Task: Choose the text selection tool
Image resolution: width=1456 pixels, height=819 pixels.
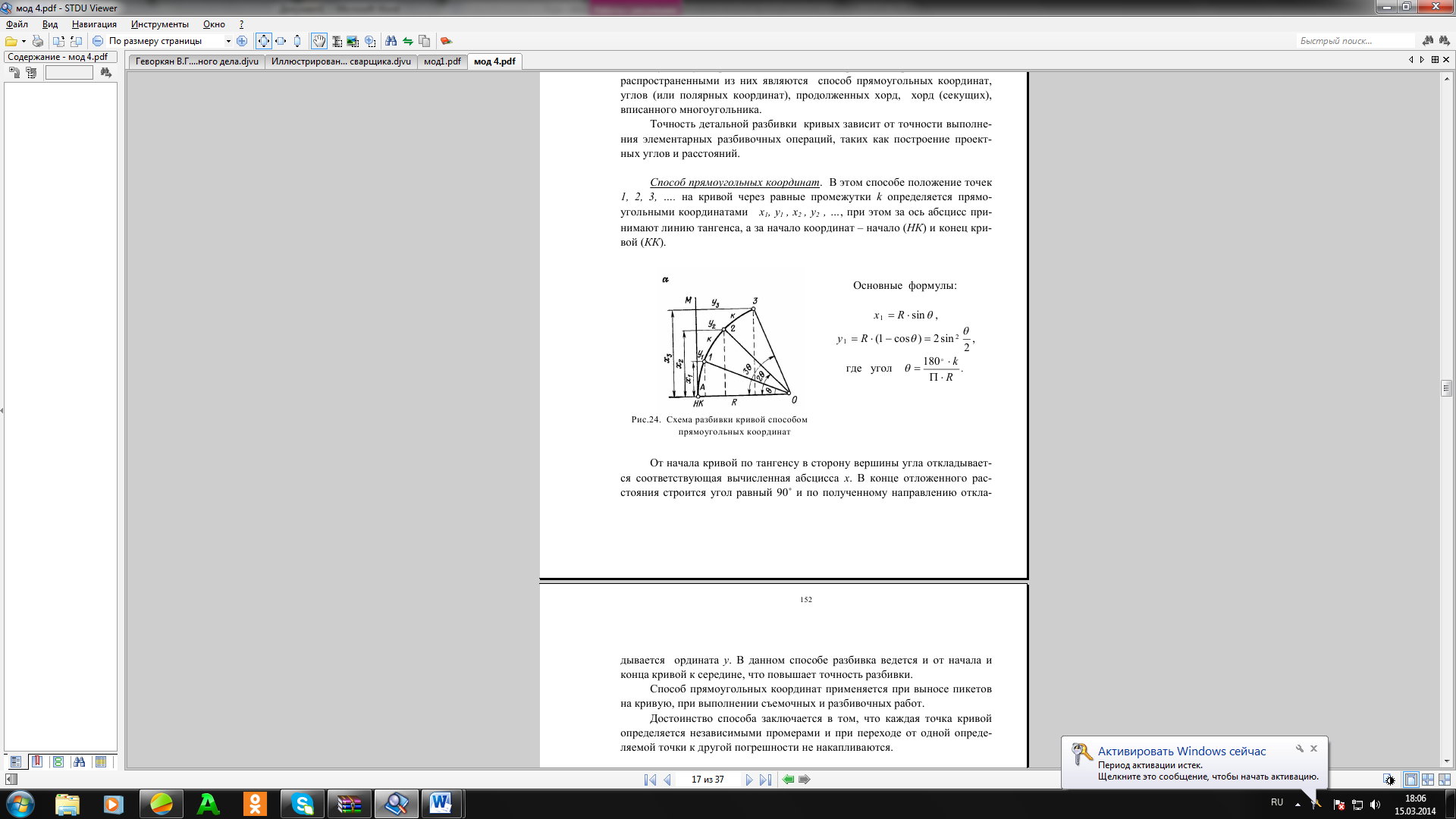Action: pyautogui.click(x=337, y=41)
